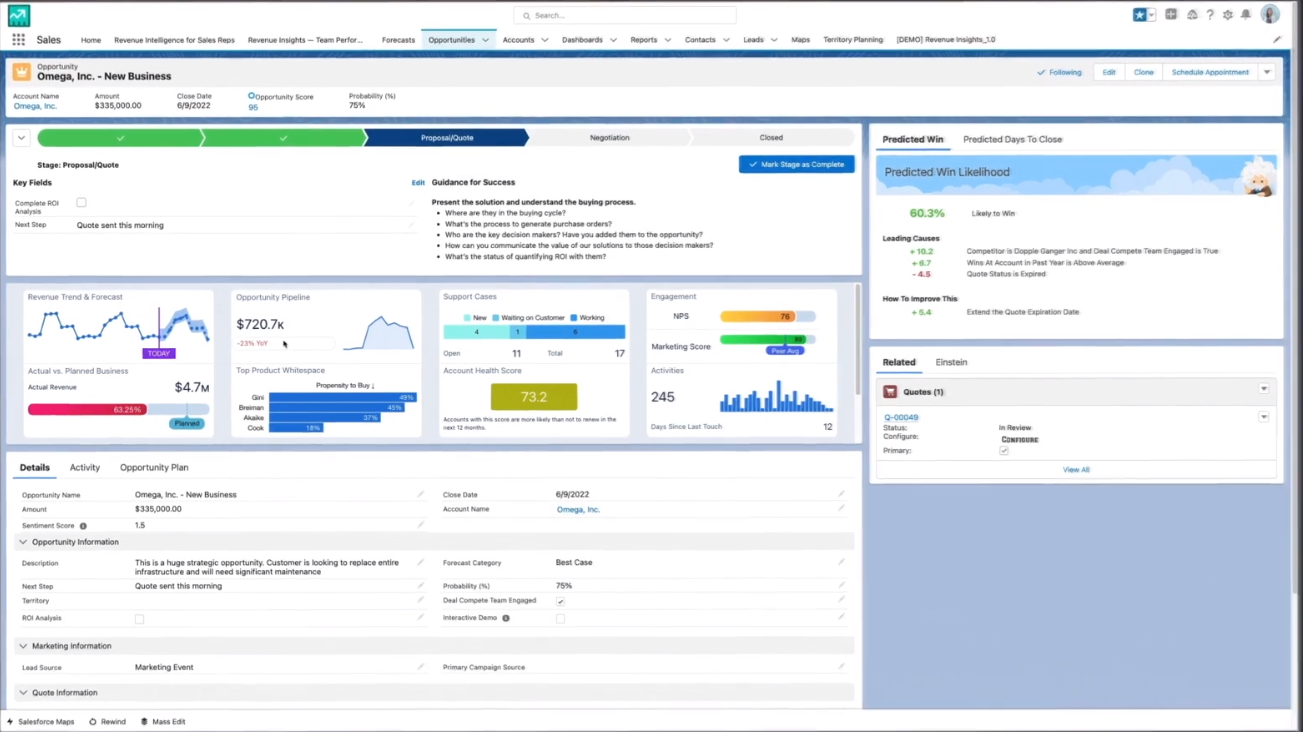Viewport: 1303px width, 732px height.
Task: Open the Quotes related list dropdown menu
Action: point(1264,389)
